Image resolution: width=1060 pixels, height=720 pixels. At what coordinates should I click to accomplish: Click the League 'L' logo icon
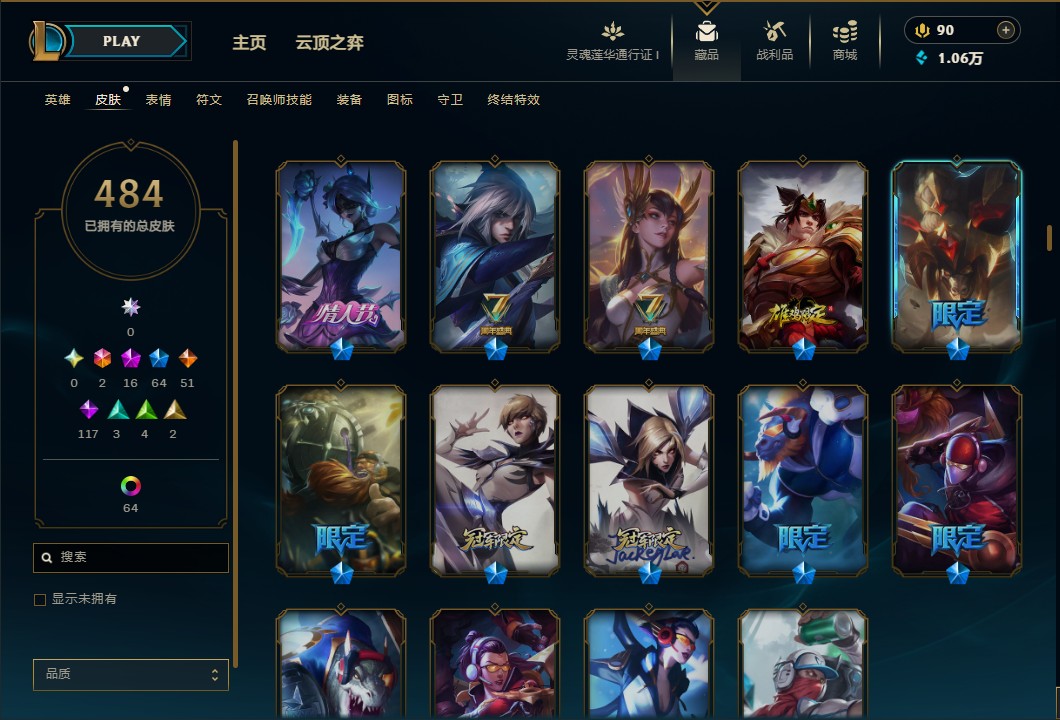coord(47,41)
